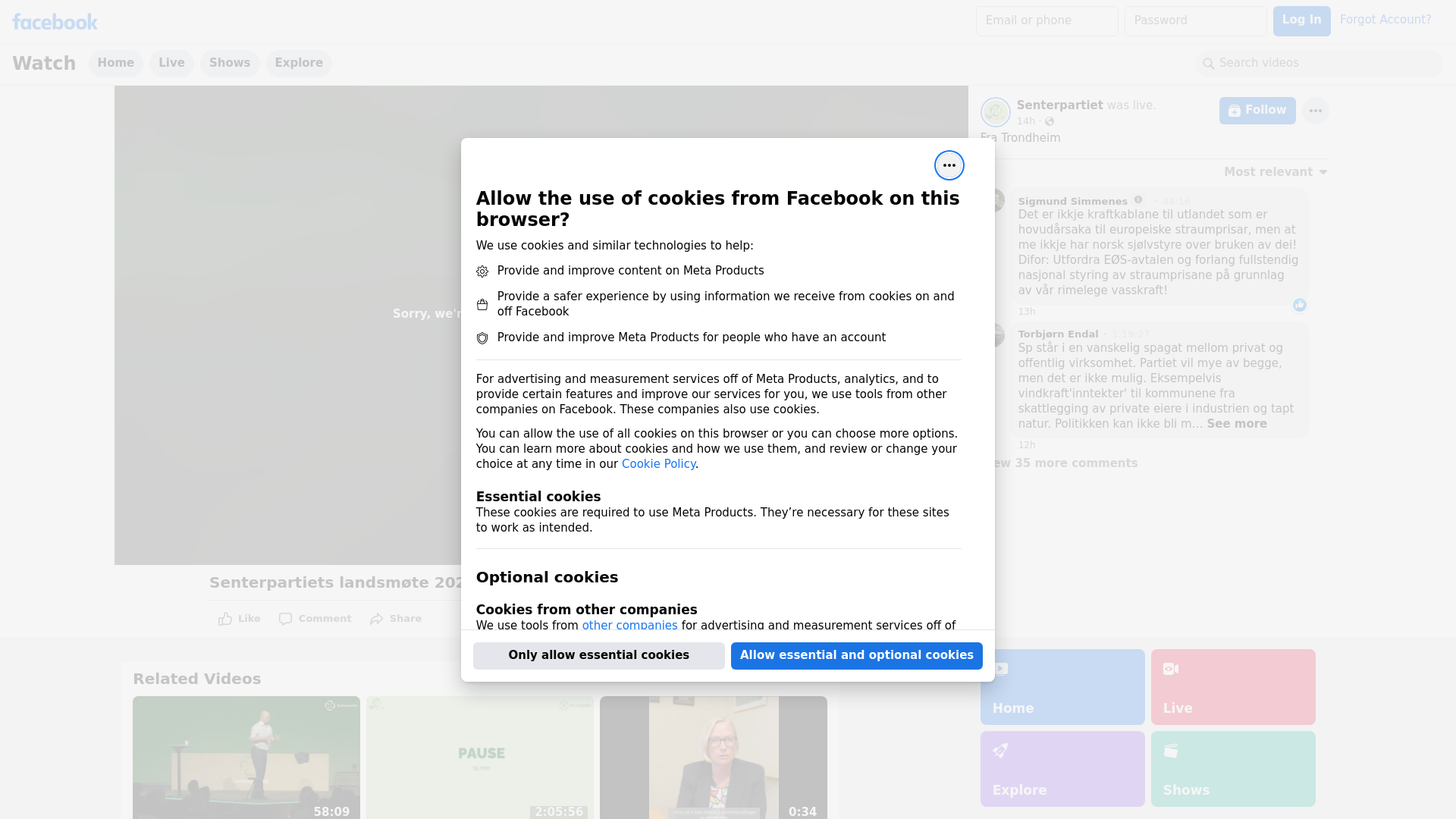This screenshot has height=819, width=1456.
Task: Open the pink Live tile
Action: point(1232,687)
